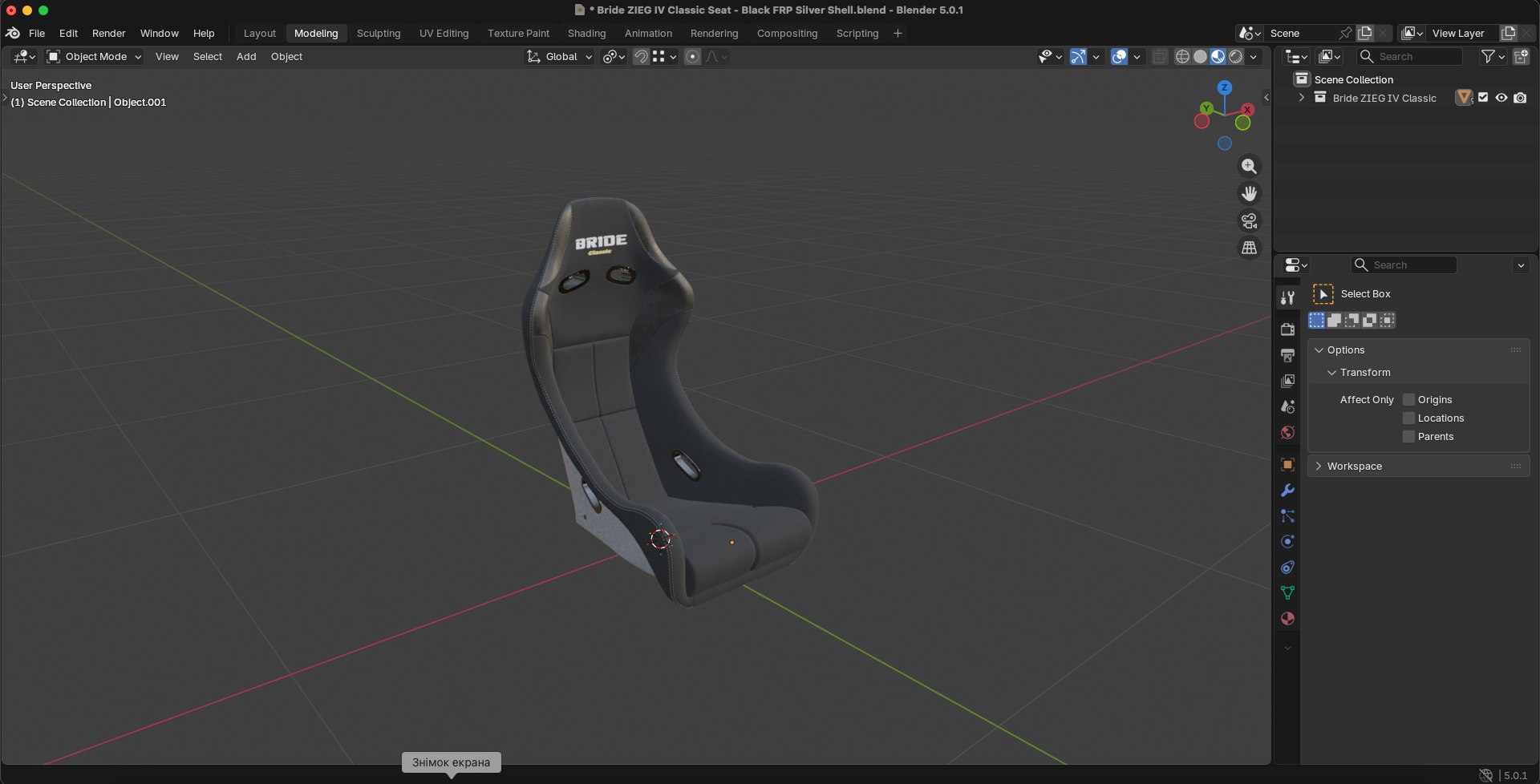1540x784 pixels.
Task: Open the outliner filter dropdown
Action: click(x=1492, y=56)
